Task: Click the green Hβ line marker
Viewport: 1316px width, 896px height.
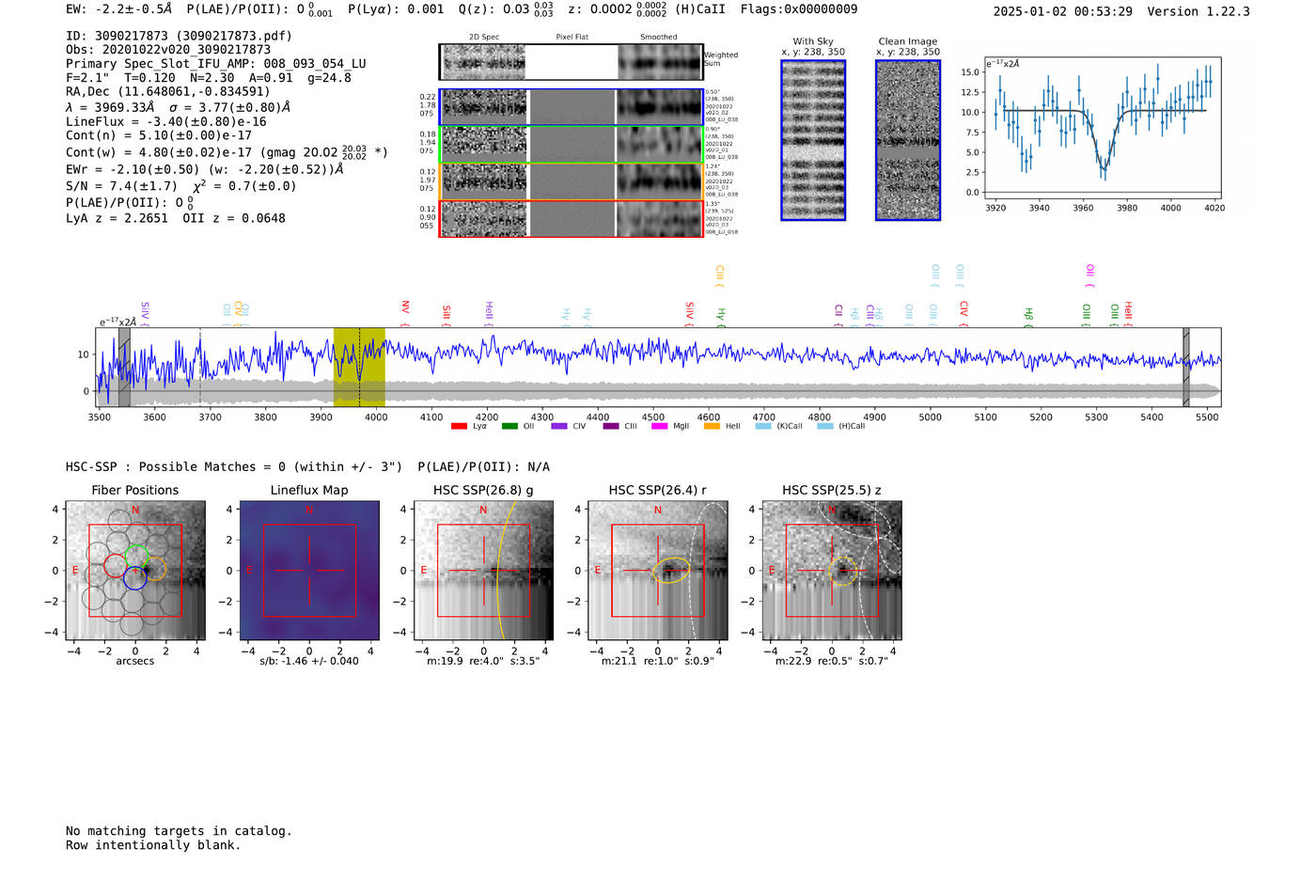Action: pyautogui.click(x=1028, y=316)
